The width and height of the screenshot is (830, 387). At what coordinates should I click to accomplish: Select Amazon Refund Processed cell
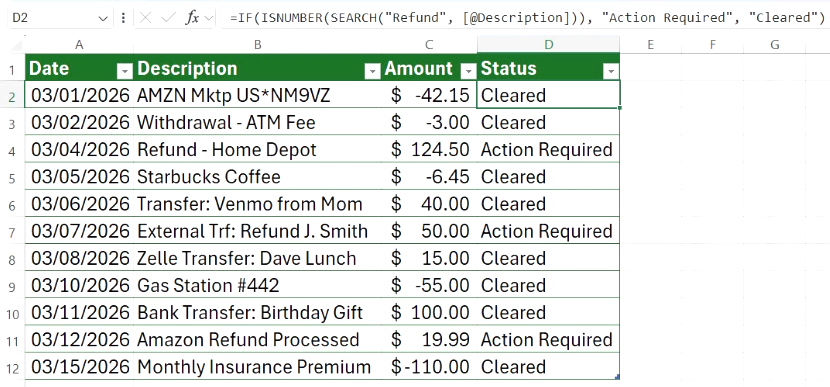(257, 340)
